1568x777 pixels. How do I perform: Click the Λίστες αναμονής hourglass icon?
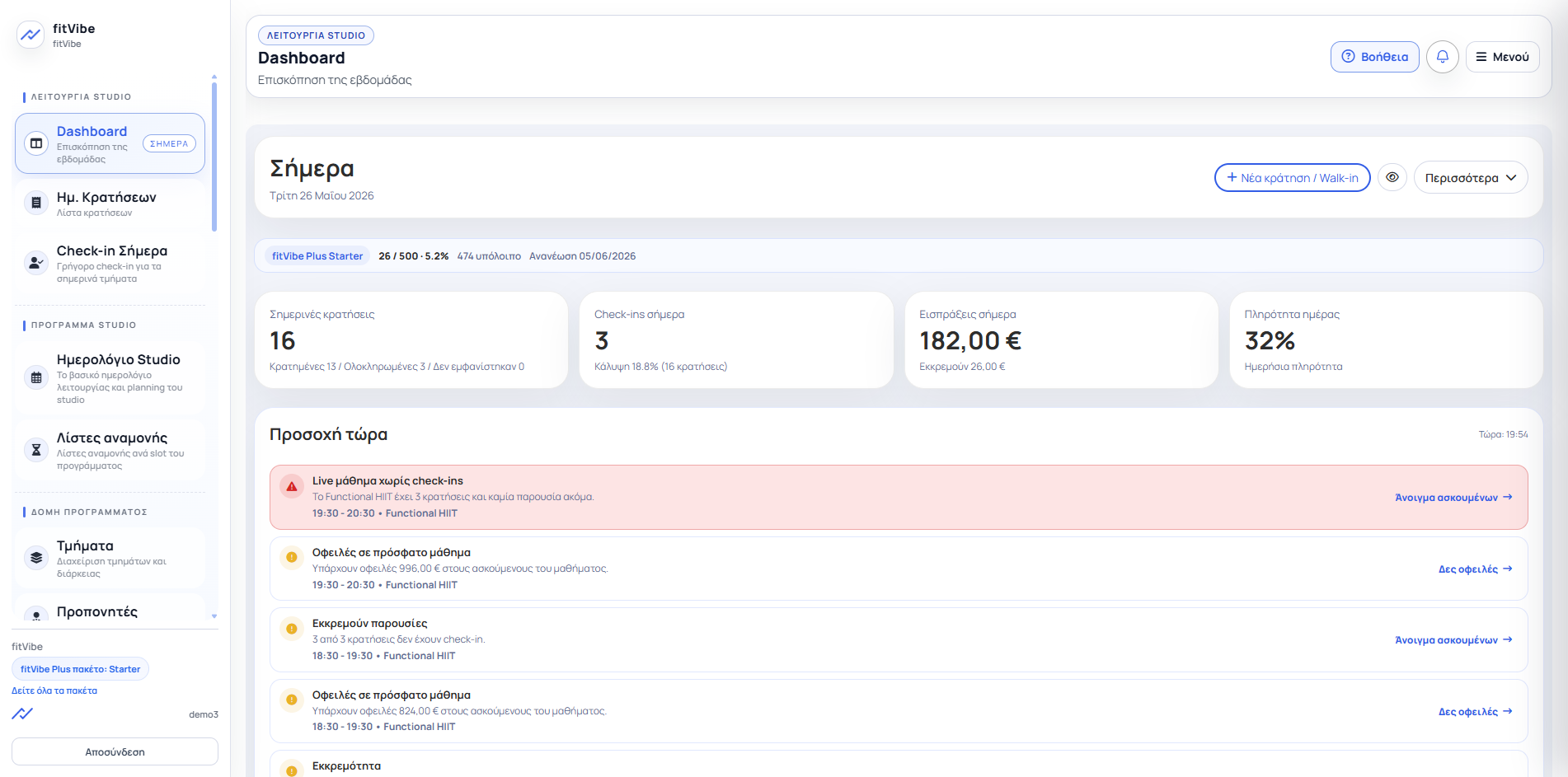click(x=36, y=450)
